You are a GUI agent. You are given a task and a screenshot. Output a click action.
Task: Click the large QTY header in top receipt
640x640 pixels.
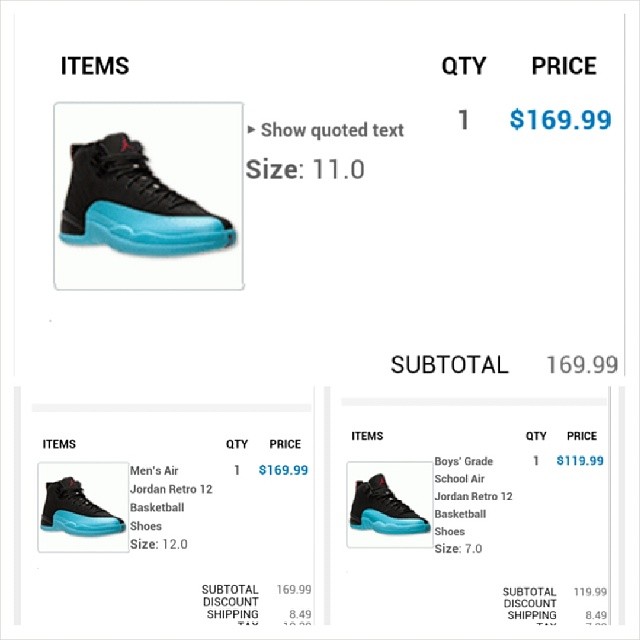[x=464, y=66]
